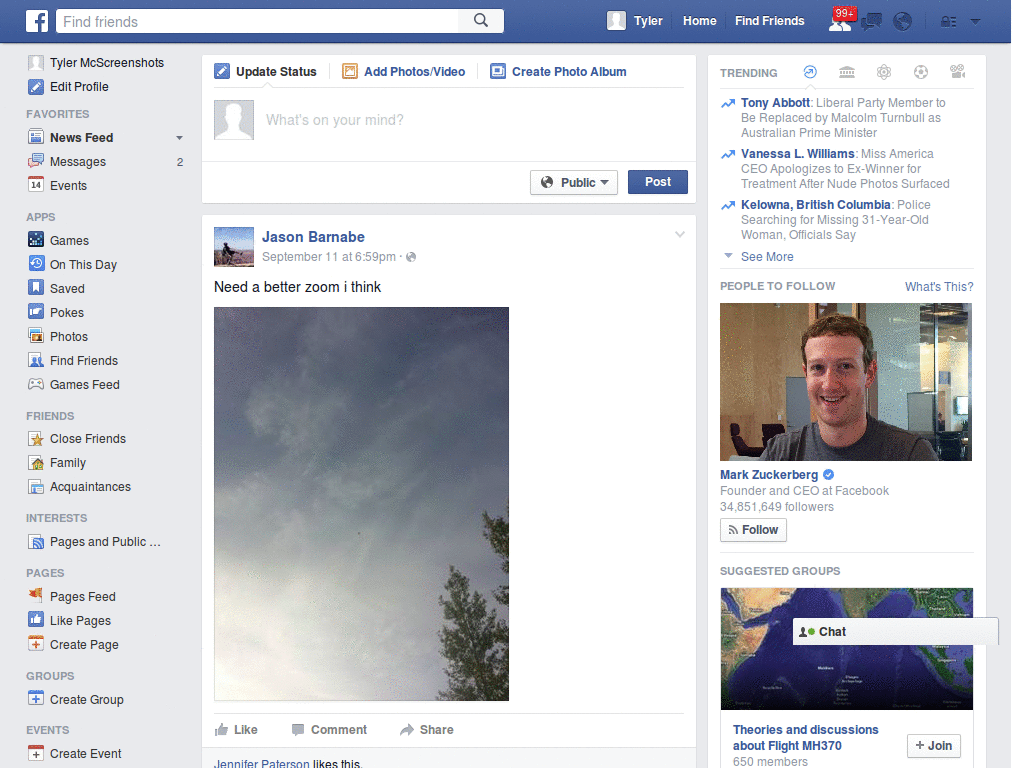
Task: Click Create Group in sidebar
Action: pyautogui.click(x=86, y=699)
